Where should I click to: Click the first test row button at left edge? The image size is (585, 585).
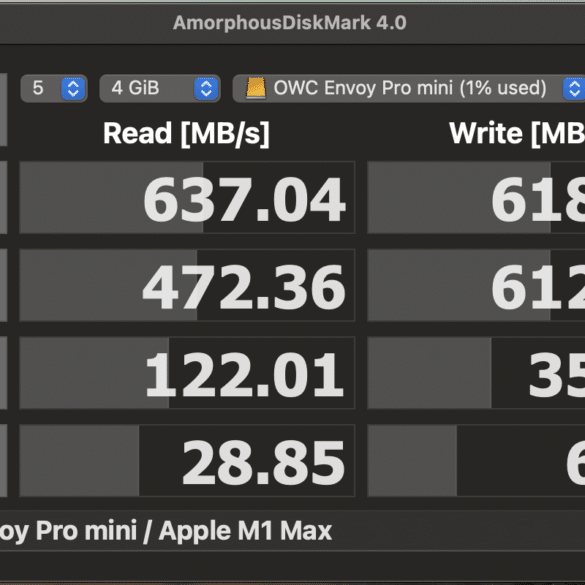3,197
